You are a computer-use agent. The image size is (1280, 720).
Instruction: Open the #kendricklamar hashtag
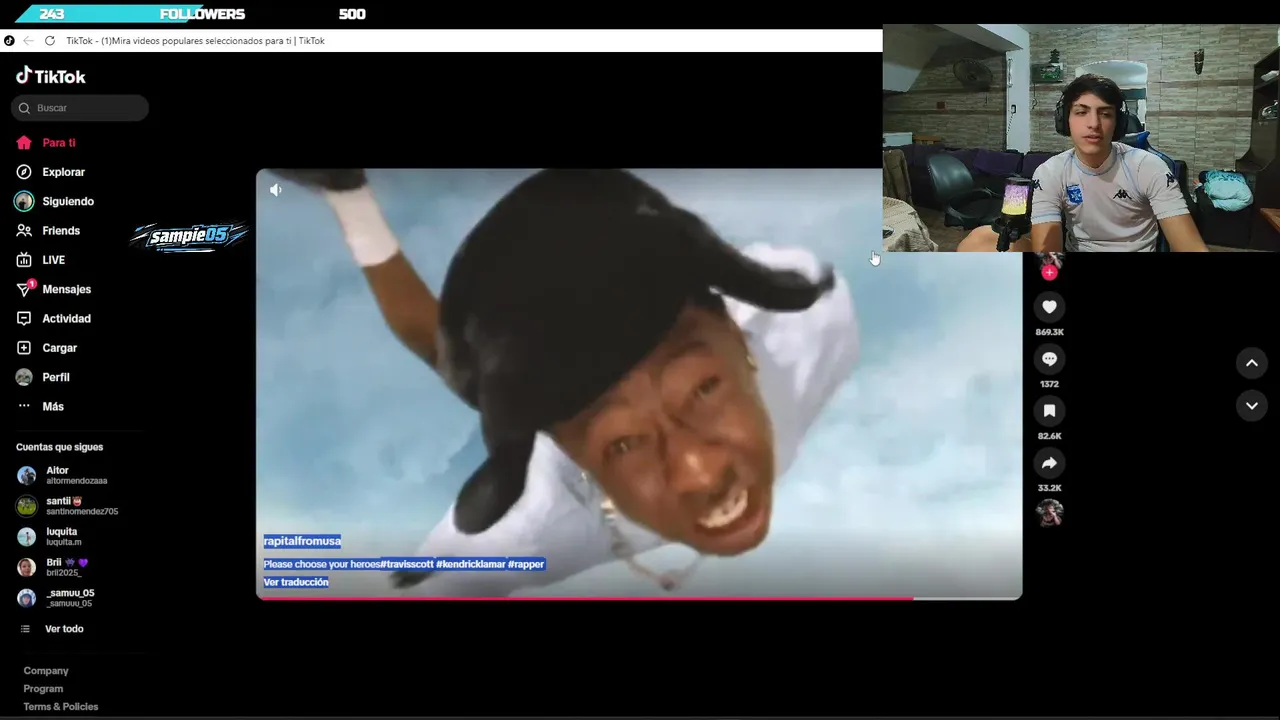pyautogui.click(x=471, y=564)
